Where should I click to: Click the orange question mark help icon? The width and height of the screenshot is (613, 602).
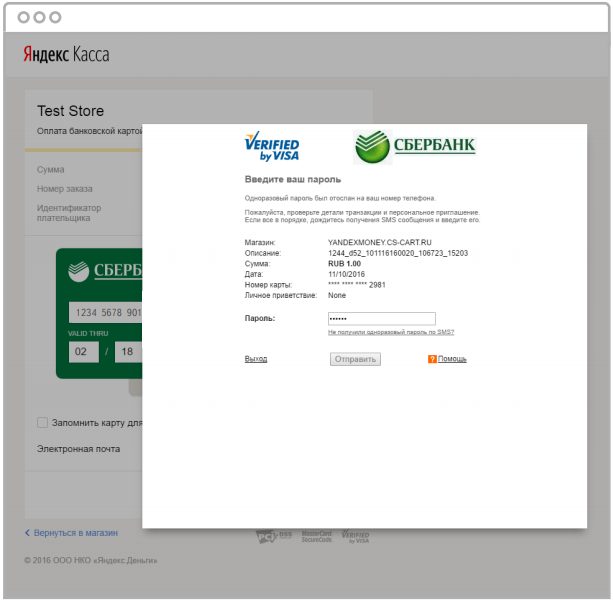432,359
